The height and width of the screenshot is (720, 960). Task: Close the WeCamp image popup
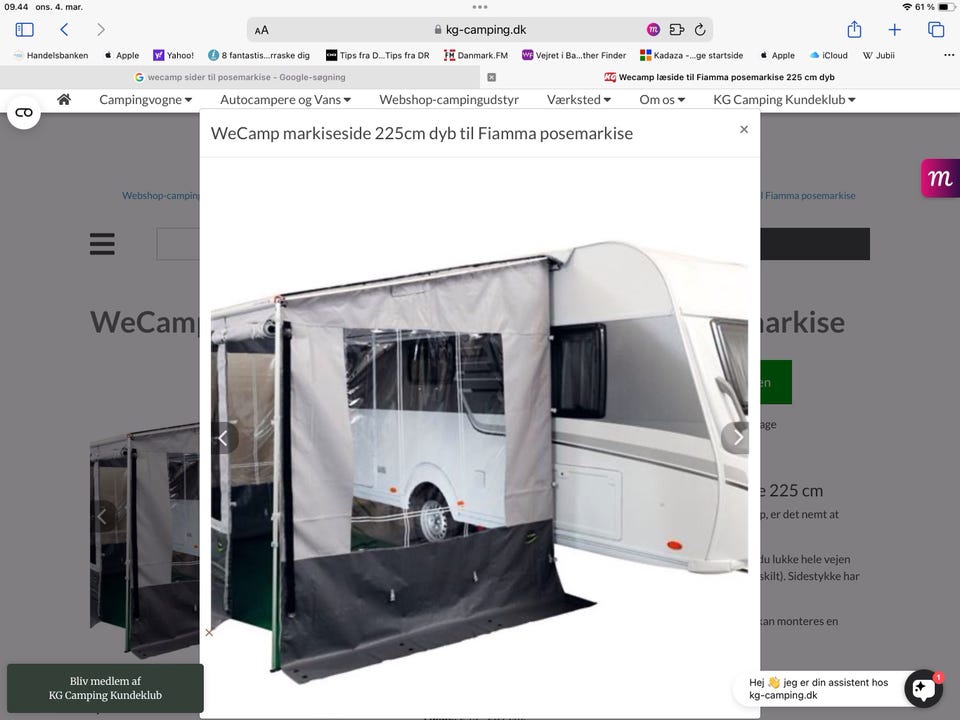[743, 130]
